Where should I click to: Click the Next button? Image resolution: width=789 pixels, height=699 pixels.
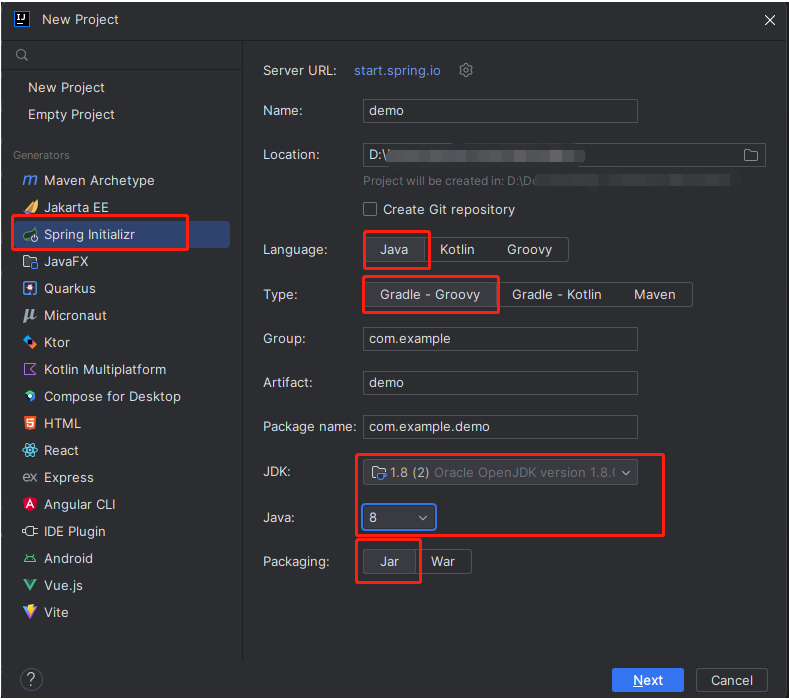pyautogui.click(x=648, y=680)
